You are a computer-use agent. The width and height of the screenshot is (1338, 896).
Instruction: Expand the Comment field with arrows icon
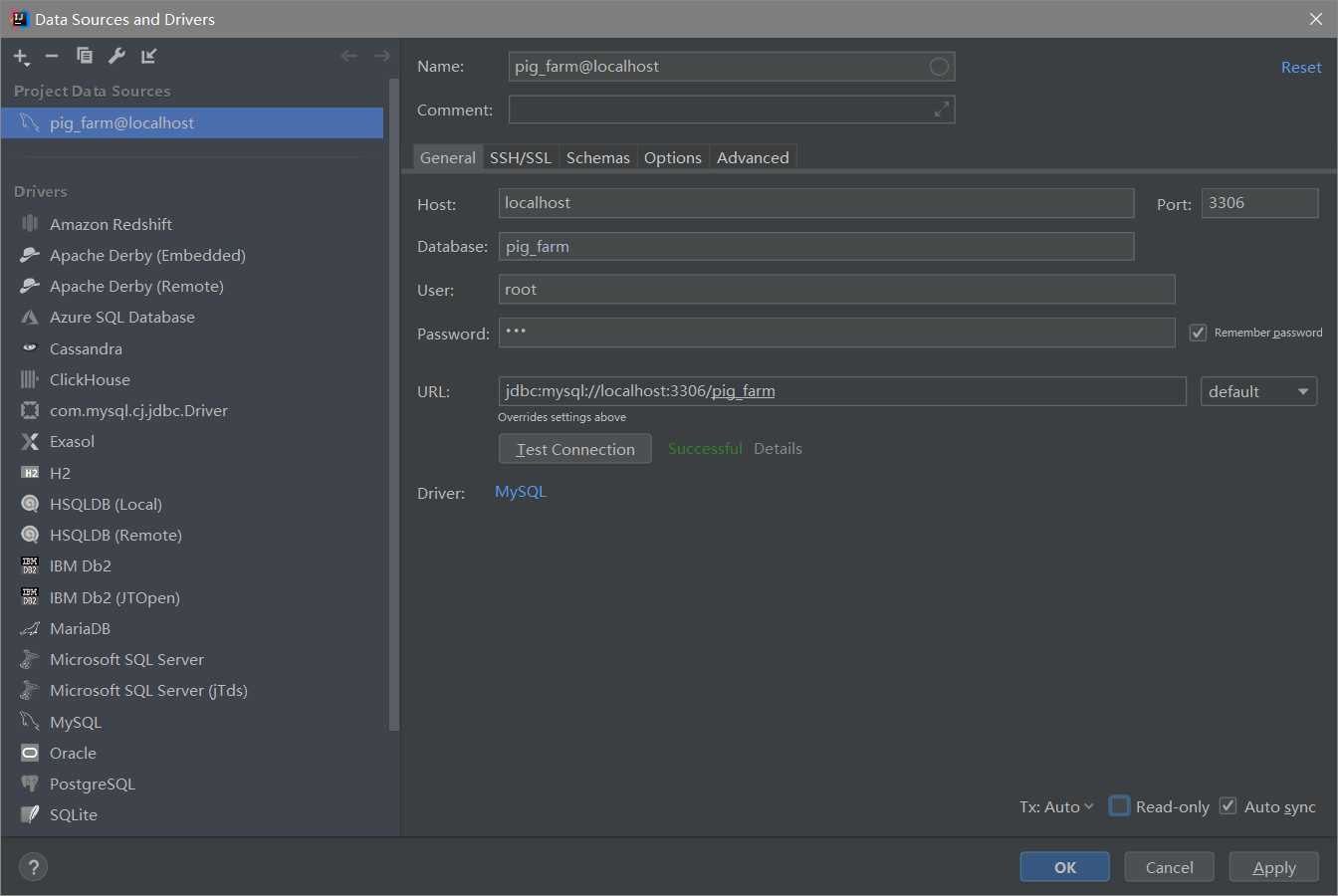941,110
